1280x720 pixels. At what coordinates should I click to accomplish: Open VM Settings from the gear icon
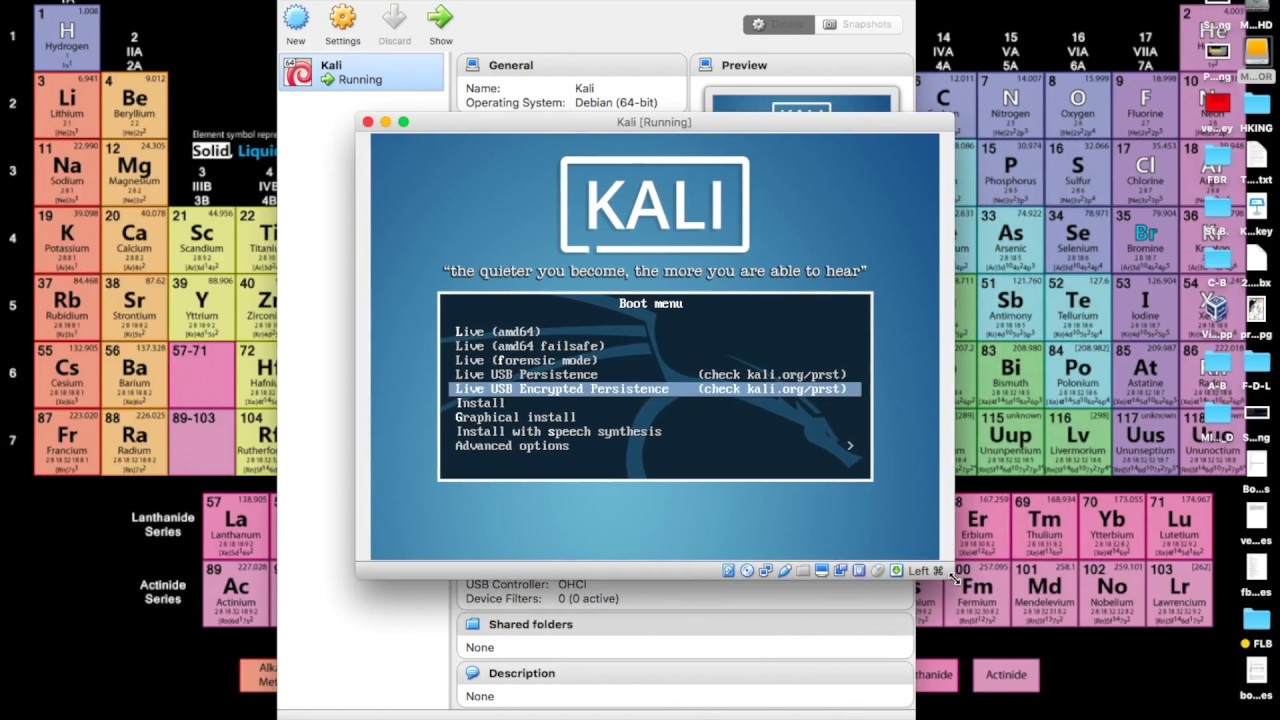(342, 17)
